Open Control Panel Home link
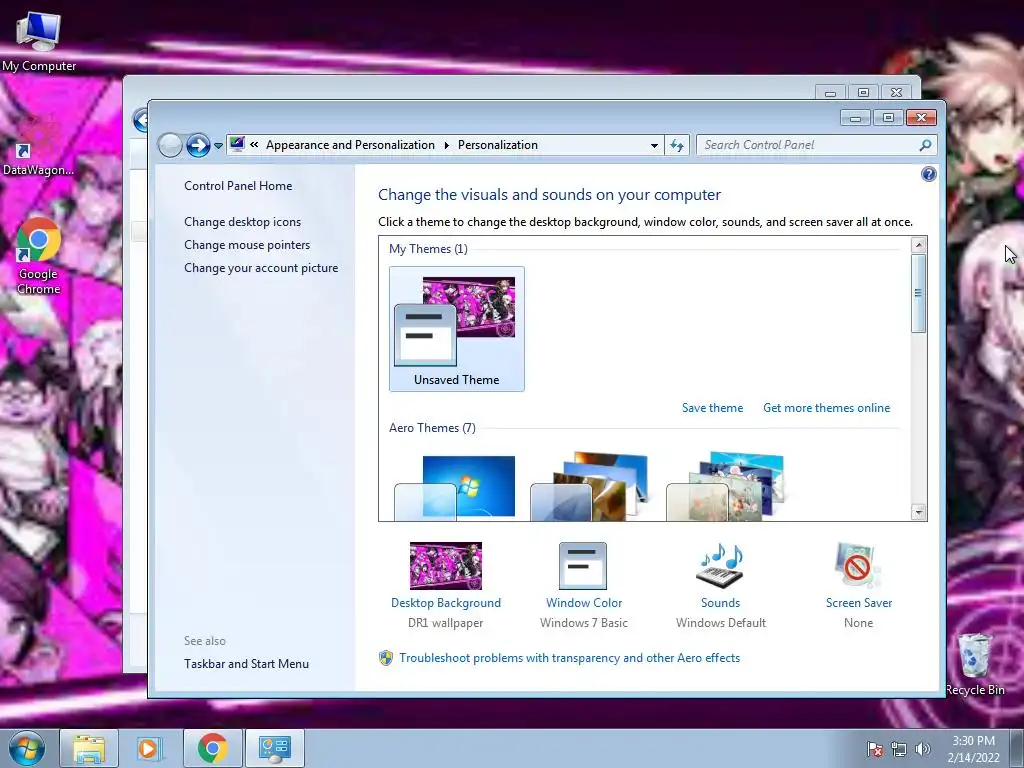Viewport: 1024px width, 768px height. click(x=238, y=186)
